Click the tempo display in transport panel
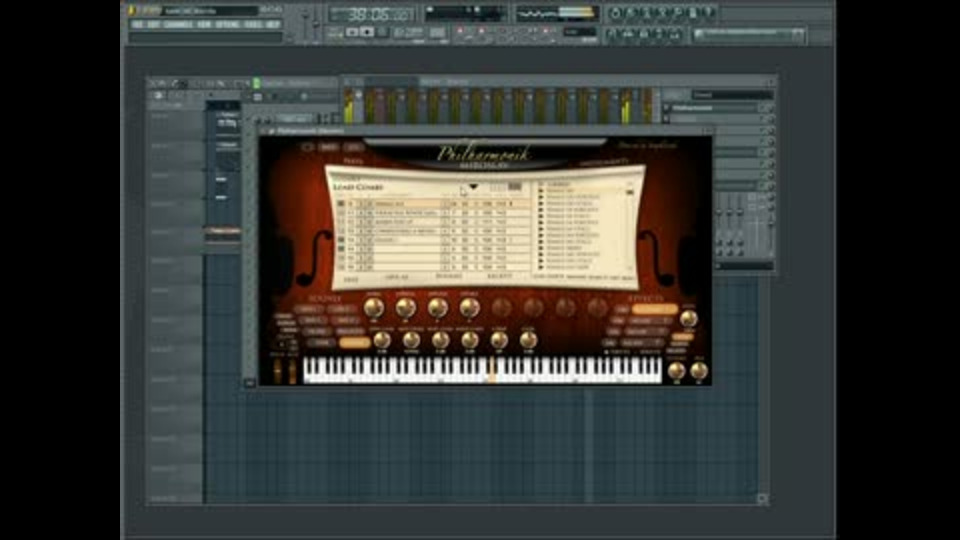This screenshot has height=540, width=960. pos(408,32)
